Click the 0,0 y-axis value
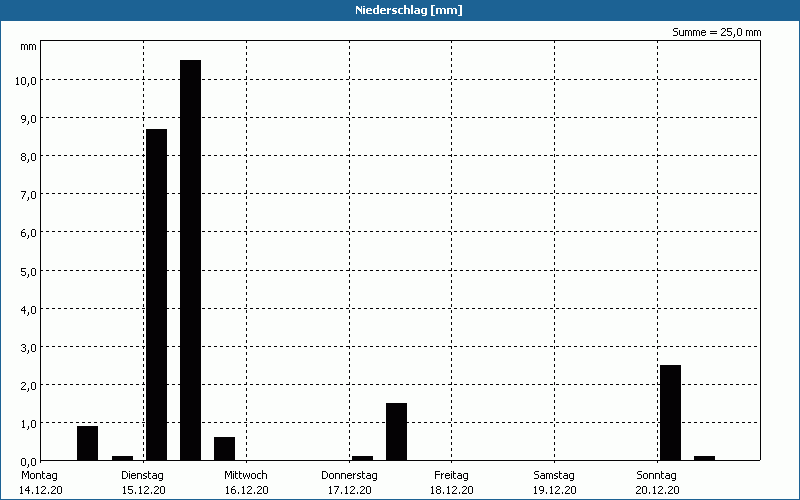Screen dimensions: 800x500 tap(28, 461)
